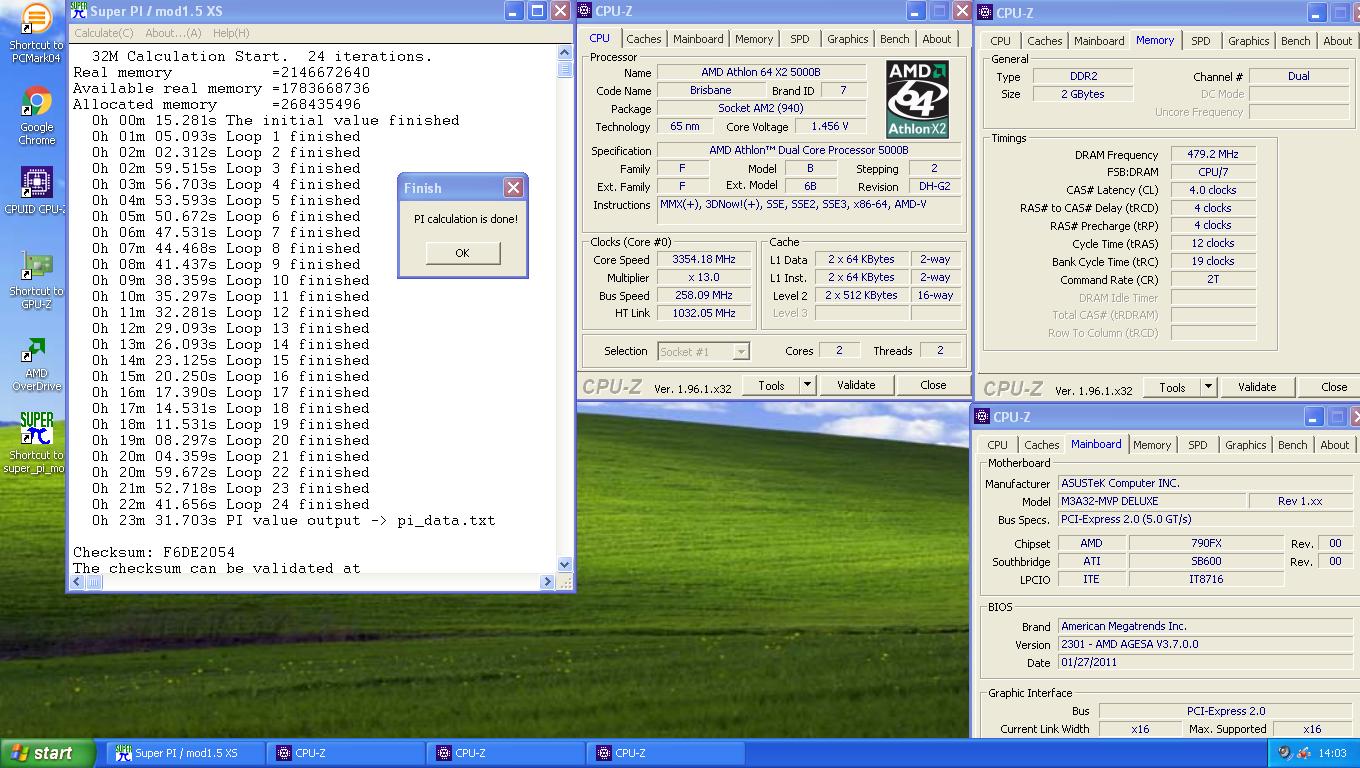Click the vertical scrollbar up arrow in Super PI
The height and width of the screenshot is (768, 1360).
coord(564,53)
